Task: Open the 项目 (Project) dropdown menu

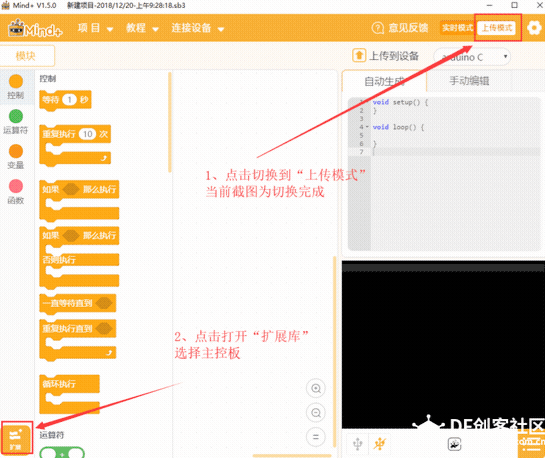Action: [x=95, y=28]
